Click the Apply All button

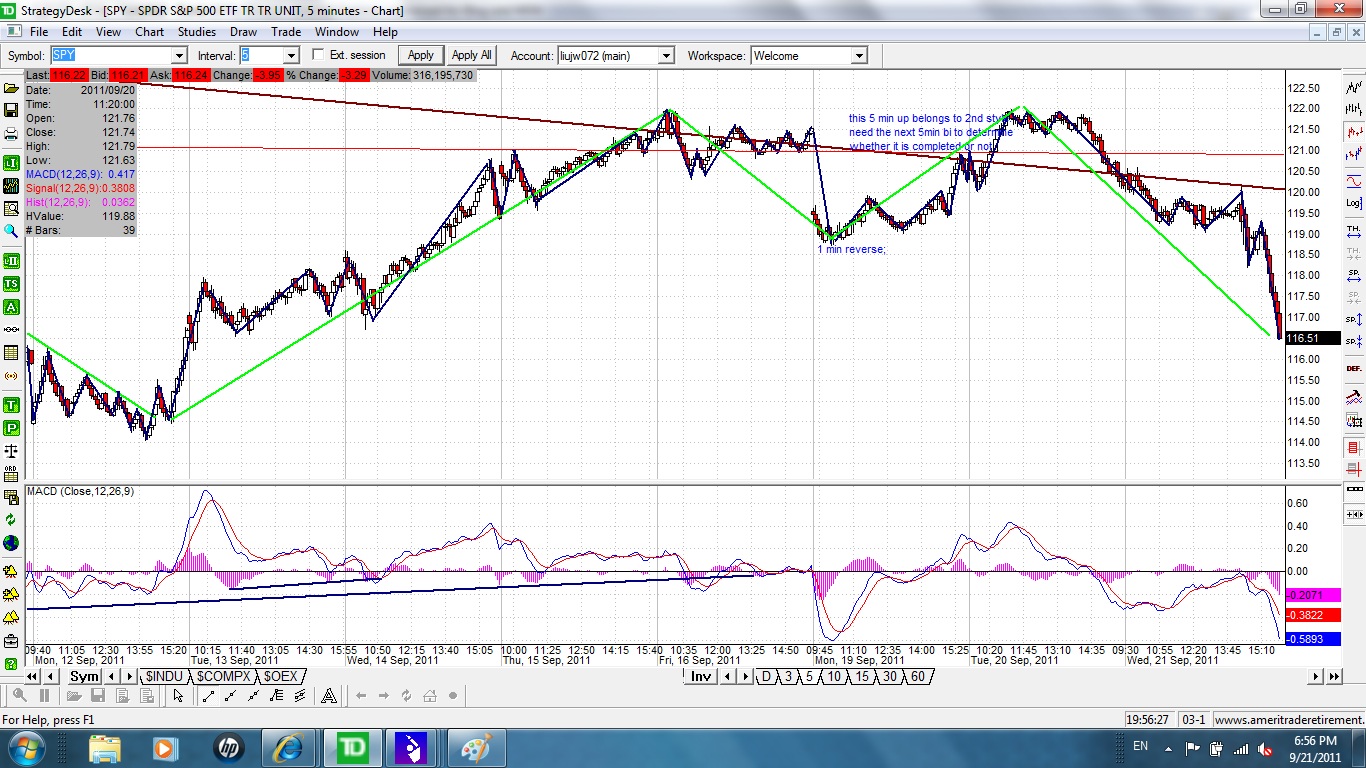[x=472, y=55]
